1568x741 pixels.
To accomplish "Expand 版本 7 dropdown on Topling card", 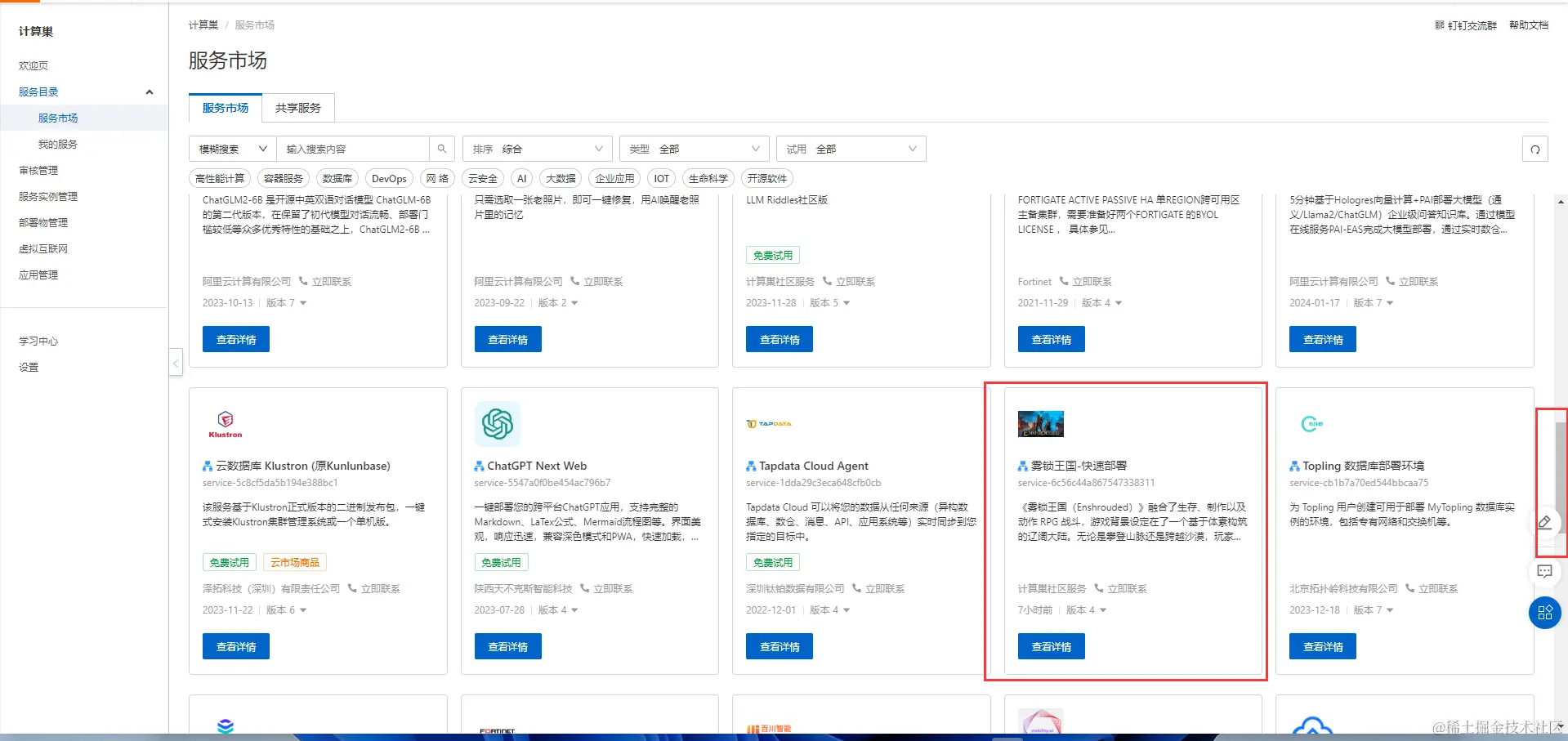I will click(x=1374, y=610).
